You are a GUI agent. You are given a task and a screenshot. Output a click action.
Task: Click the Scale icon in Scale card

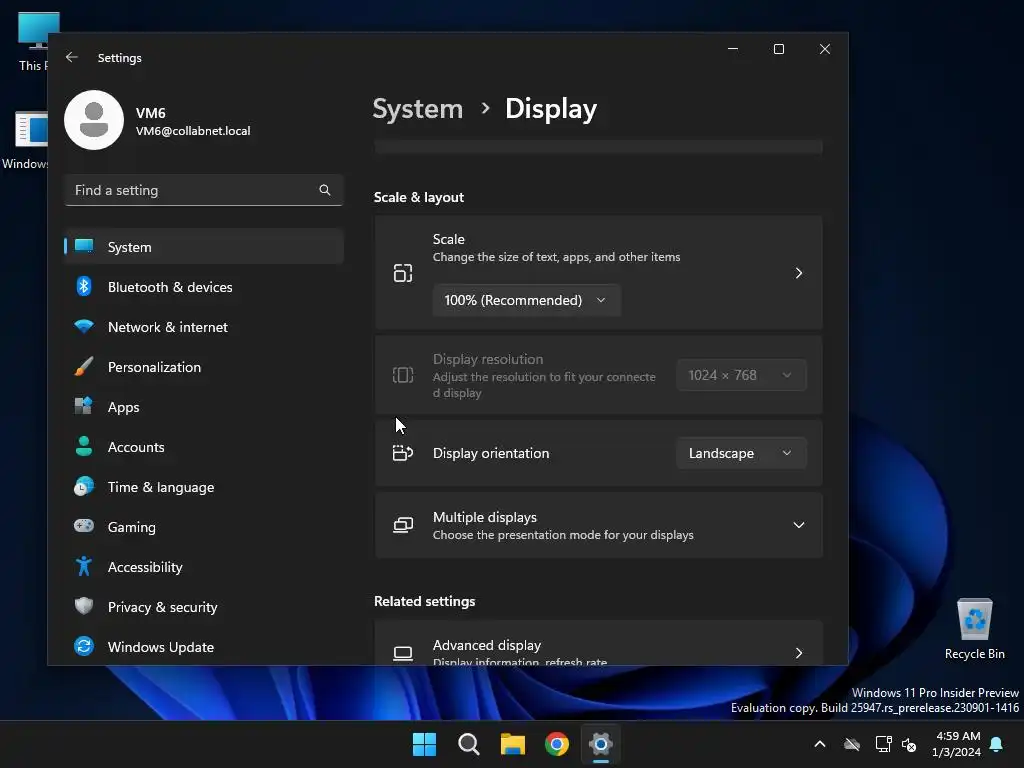pyautogui.click(x=403, y=273)
